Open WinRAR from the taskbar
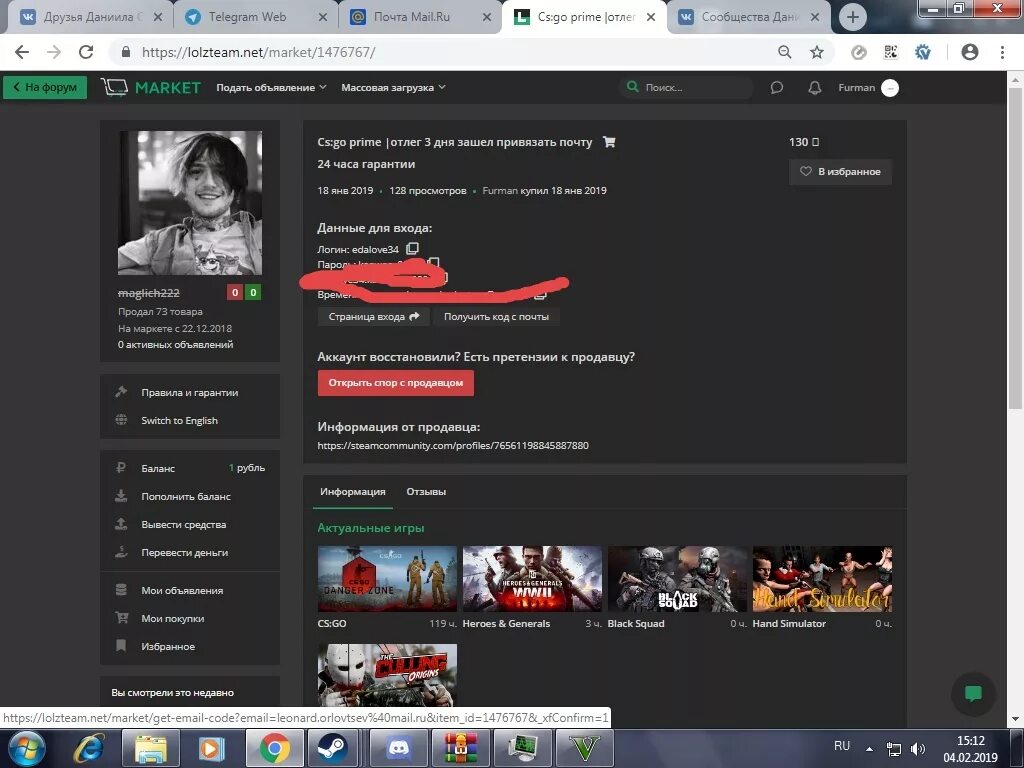Viewport: 1024px width, 768px height. pos(460,748)
